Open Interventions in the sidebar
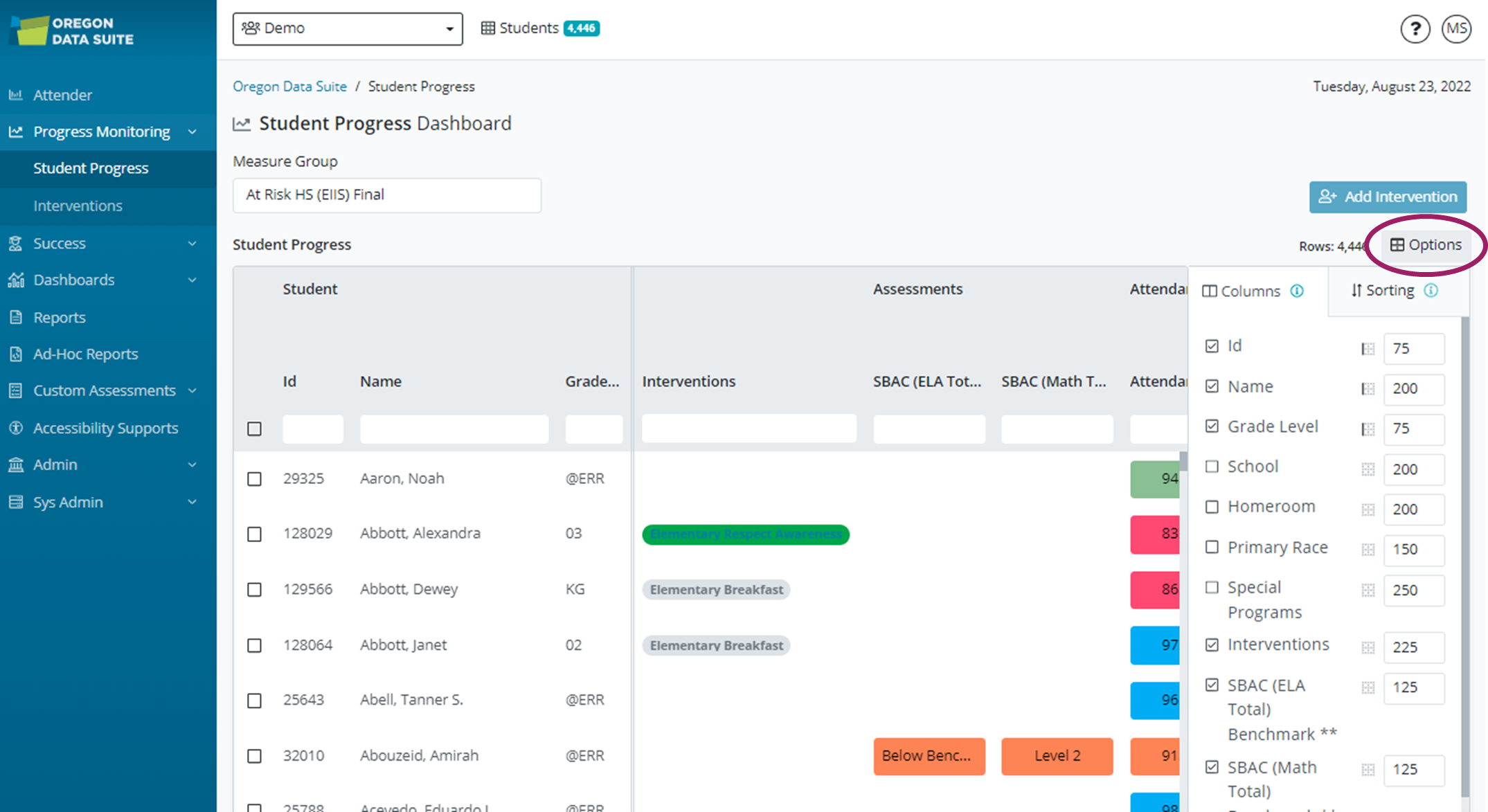Viewport: 1488px width, 812px height. [78, 206]
